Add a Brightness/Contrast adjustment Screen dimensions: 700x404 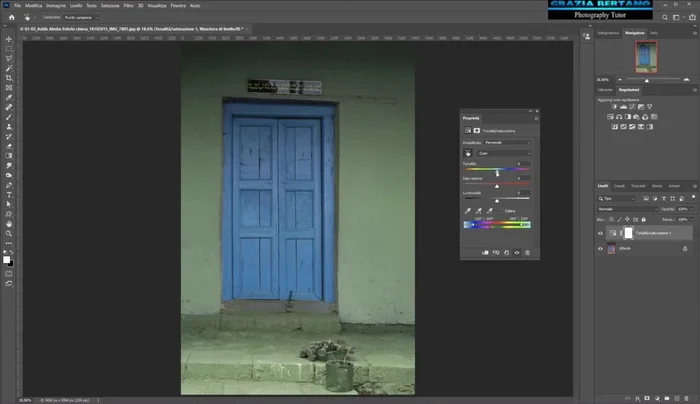(x=614, y=107)
